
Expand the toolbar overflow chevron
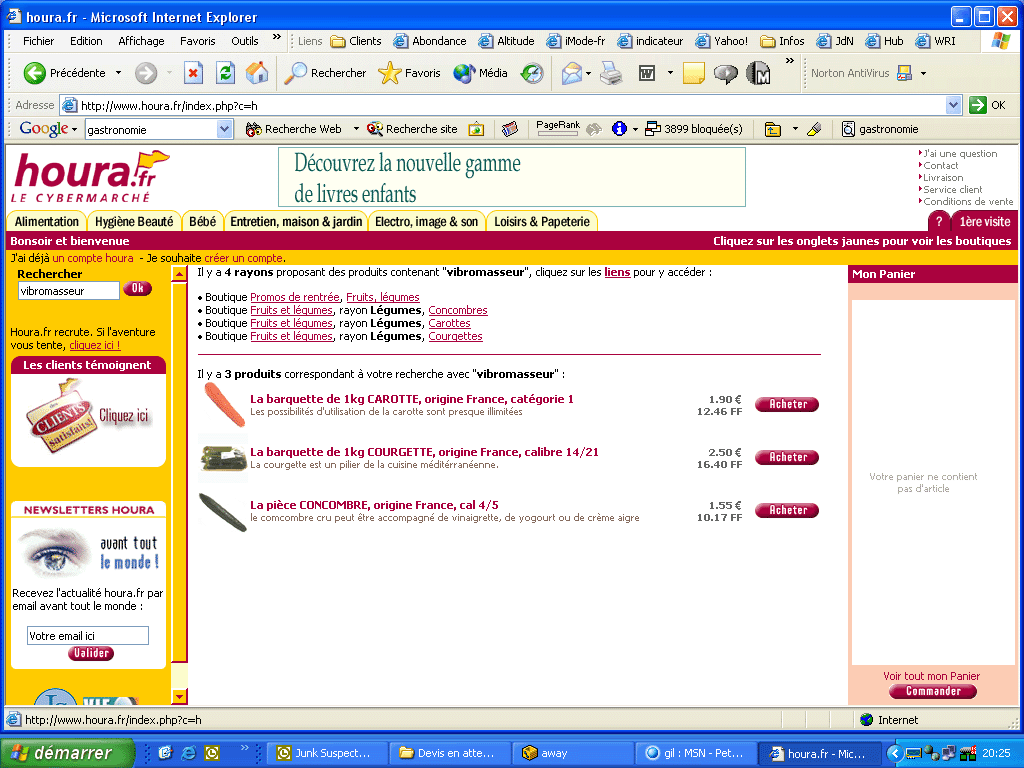pyautogui.click(x=790, y=61)
